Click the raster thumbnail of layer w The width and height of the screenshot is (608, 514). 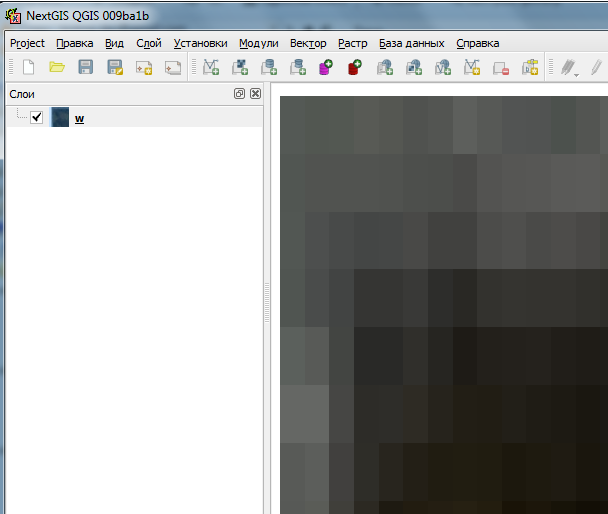click(60, 117)
